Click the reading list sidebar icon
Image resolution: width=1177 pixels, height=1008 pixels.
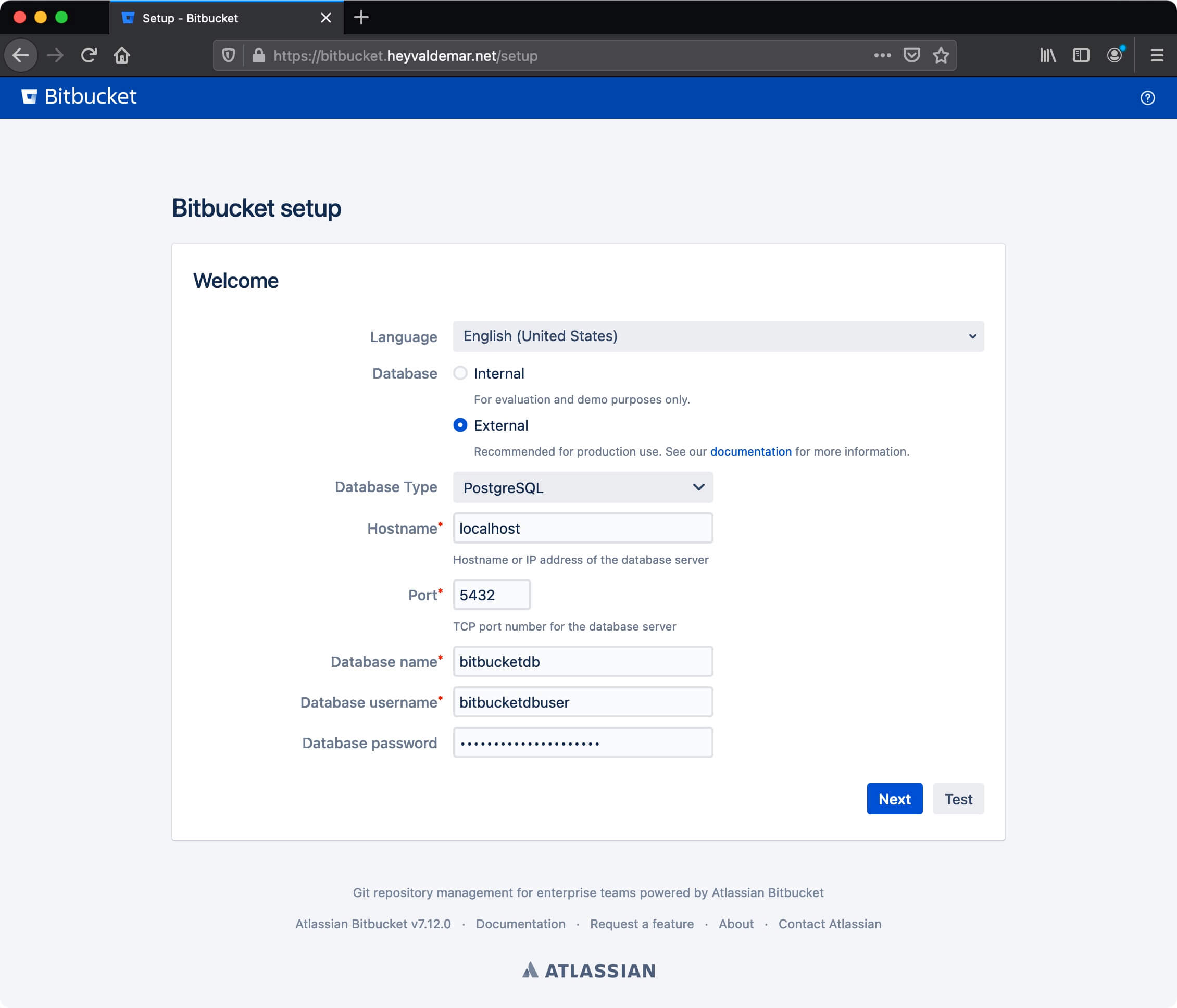coord(1081,56)
